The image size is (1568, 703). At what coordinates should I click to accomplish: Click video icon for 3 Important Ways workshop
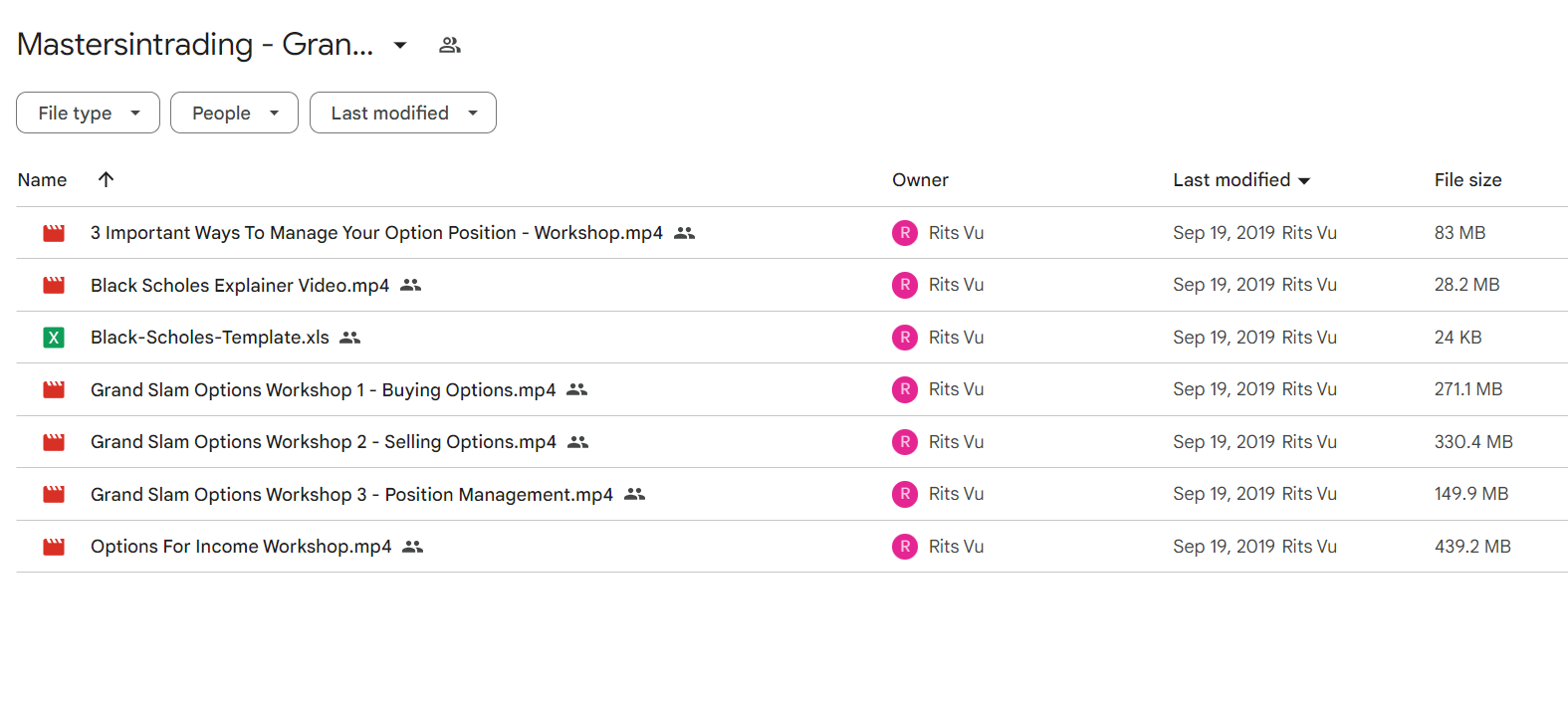click(x=54, y=233)
